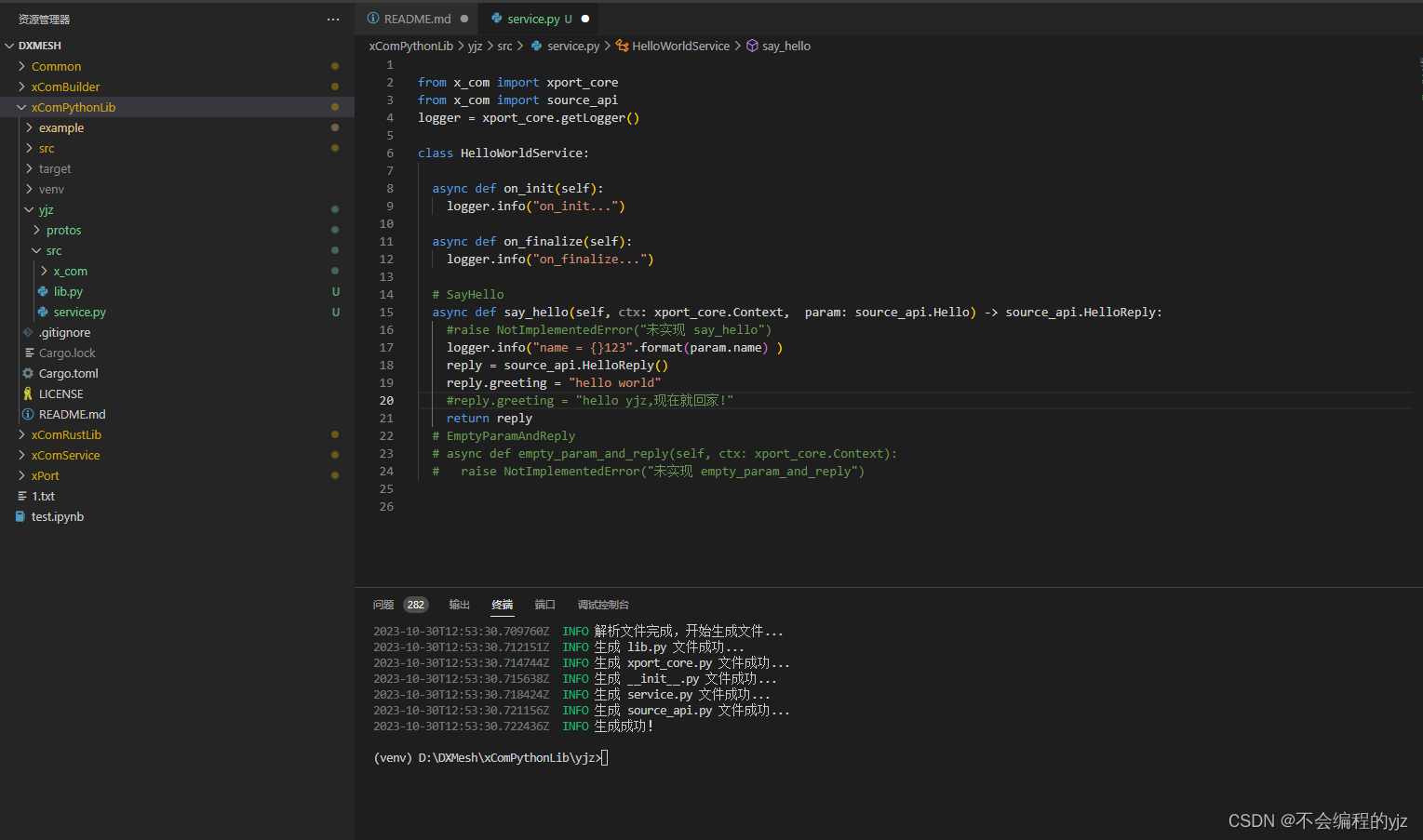This screenshot has width=1423, height=840.
Task: Click the Python icon on service.py tab
Action: click(x=497, y=19)
